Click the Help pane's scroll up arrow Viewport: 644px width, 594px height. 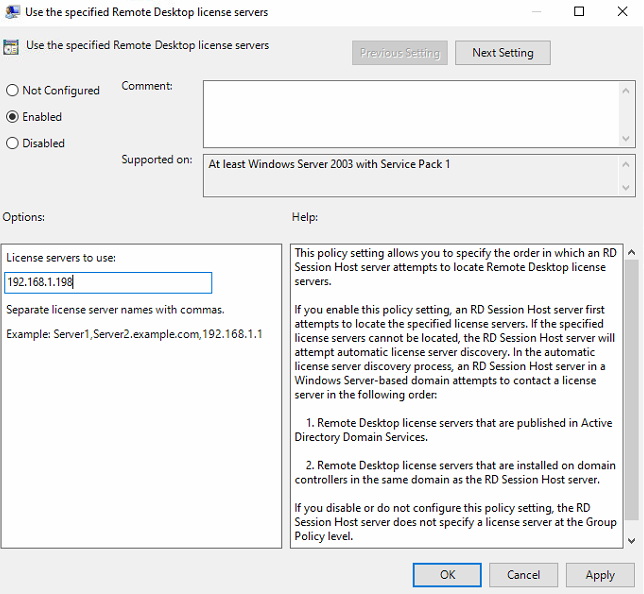[x=630, y=251]
